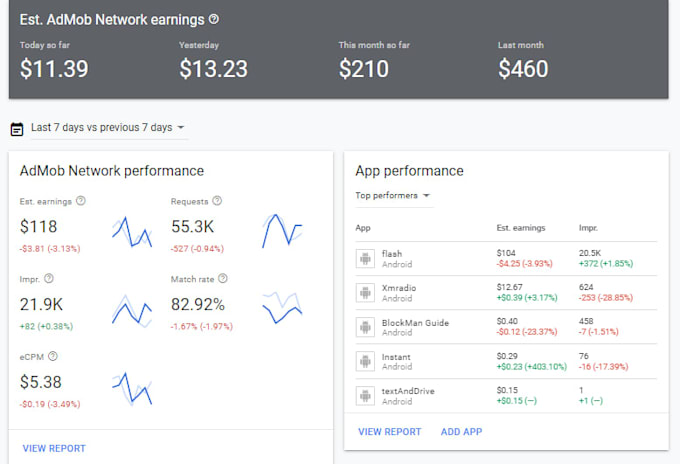Click the Android icon for Instant app
This screenshot has height=464, width=680.
pyautogui.click(x=365, y=361)
